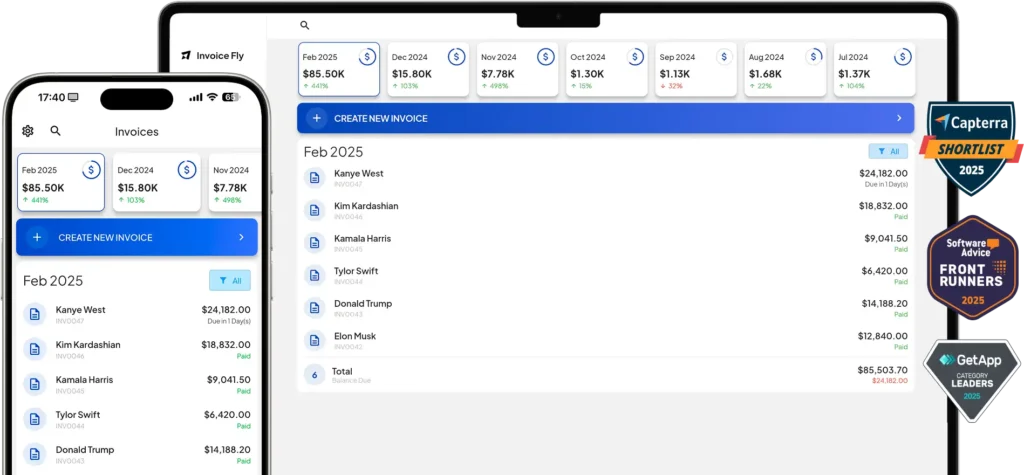Screen dimensions: 1024x475
Task: Click the chevron arrow on the tablet Create New Invoice bar
Action: click(898, 118)
